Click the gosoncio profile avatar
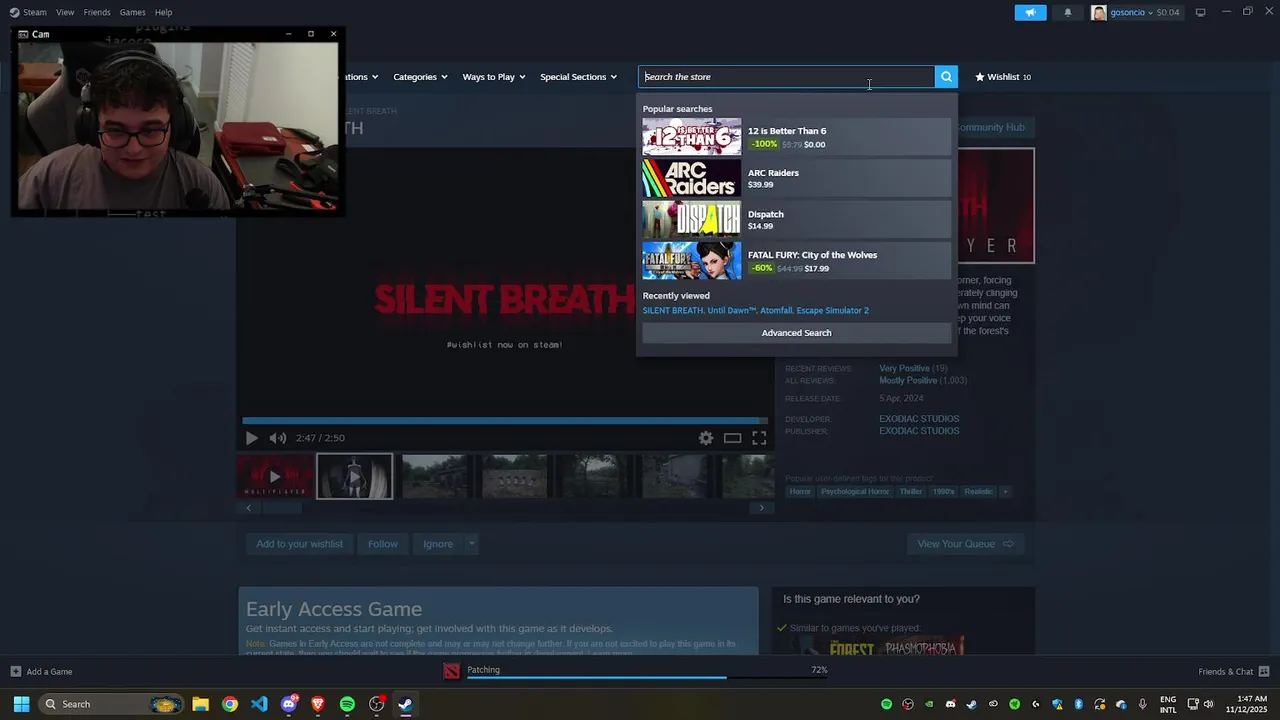The image size is (1280, 720). (x=1099, y=12)
